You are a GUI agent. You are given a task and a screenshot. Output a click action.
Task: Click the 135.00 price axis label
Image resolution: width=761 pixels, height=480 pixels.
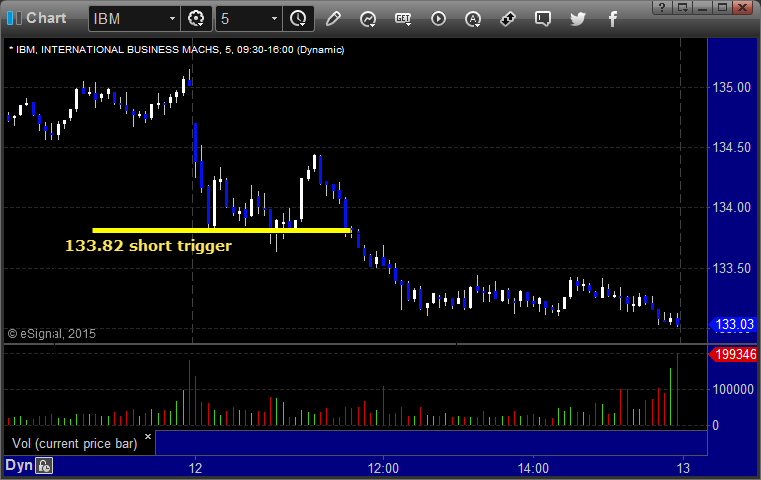[731, 87]
